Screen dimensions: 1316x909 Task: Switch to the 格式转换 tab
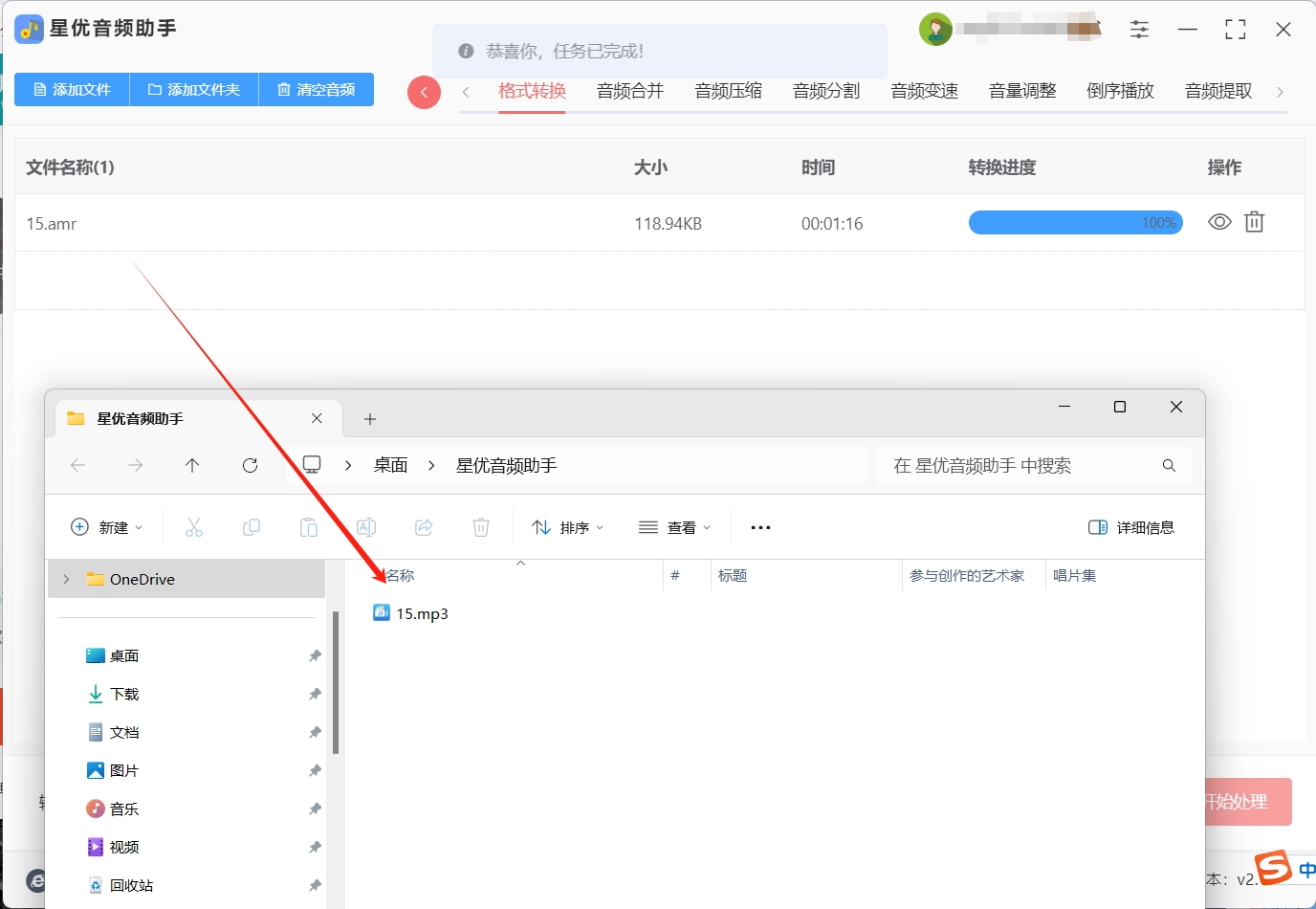click(532, 91)
